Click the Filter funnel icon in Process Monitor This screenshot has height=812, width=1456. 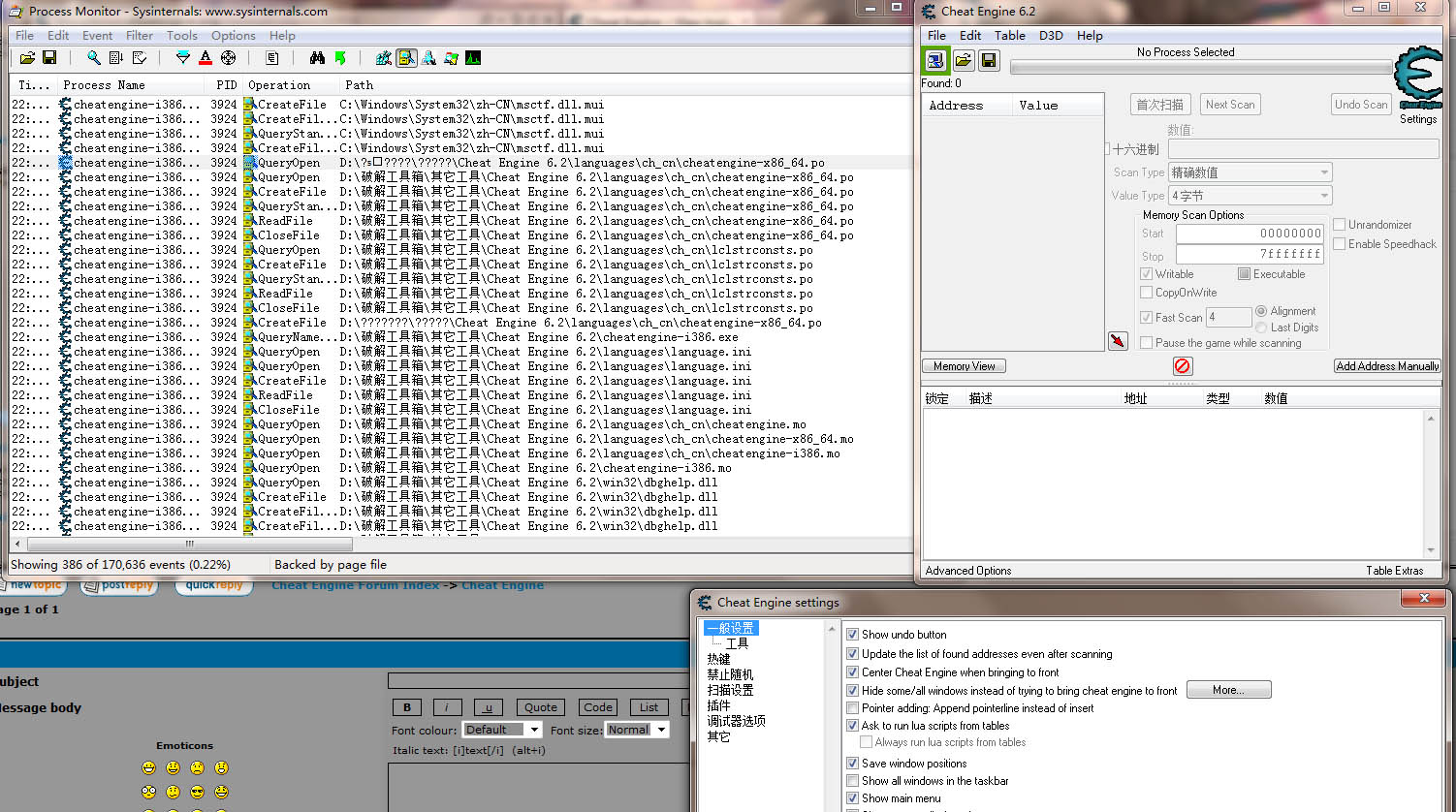183,58
